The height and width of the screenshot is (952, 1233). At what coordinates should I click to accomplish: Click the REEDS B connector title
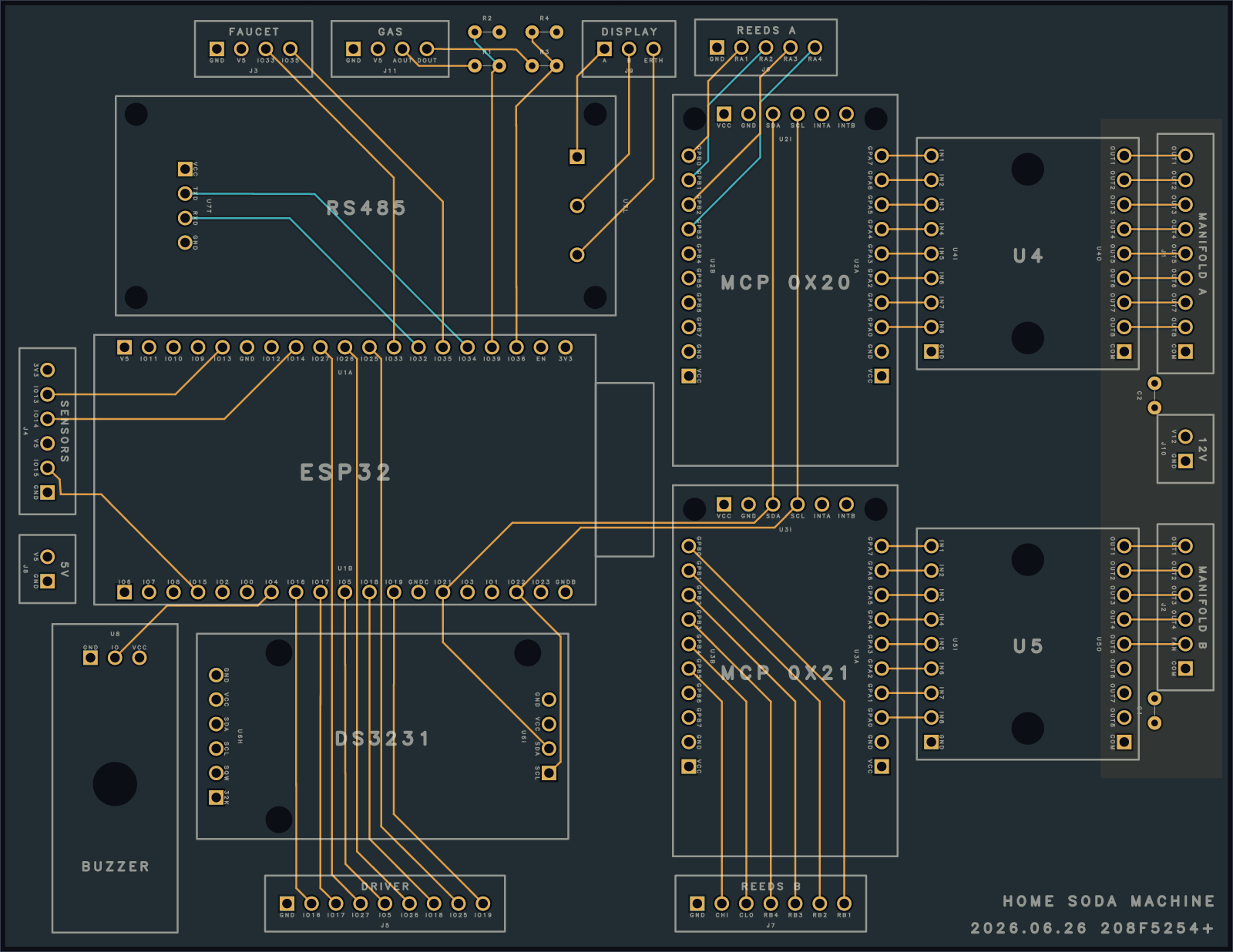[x=771, y=887]
